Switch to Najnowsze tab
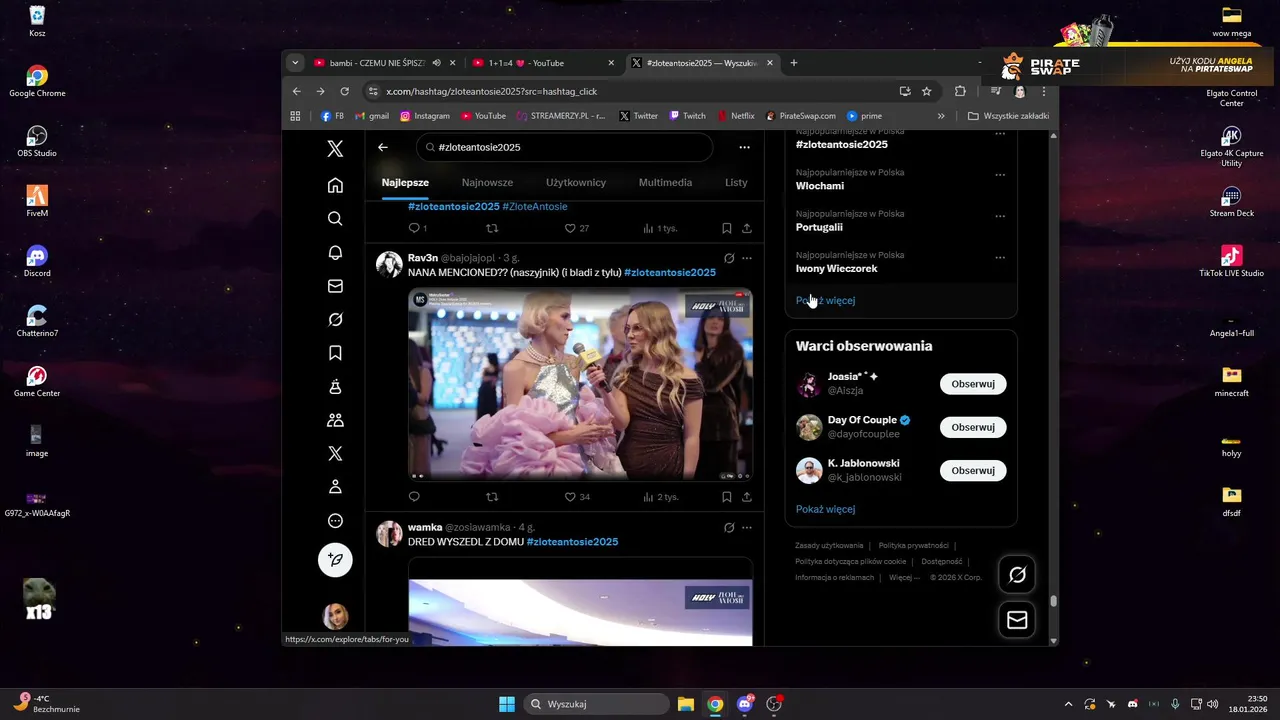 (x=487, y=183)
